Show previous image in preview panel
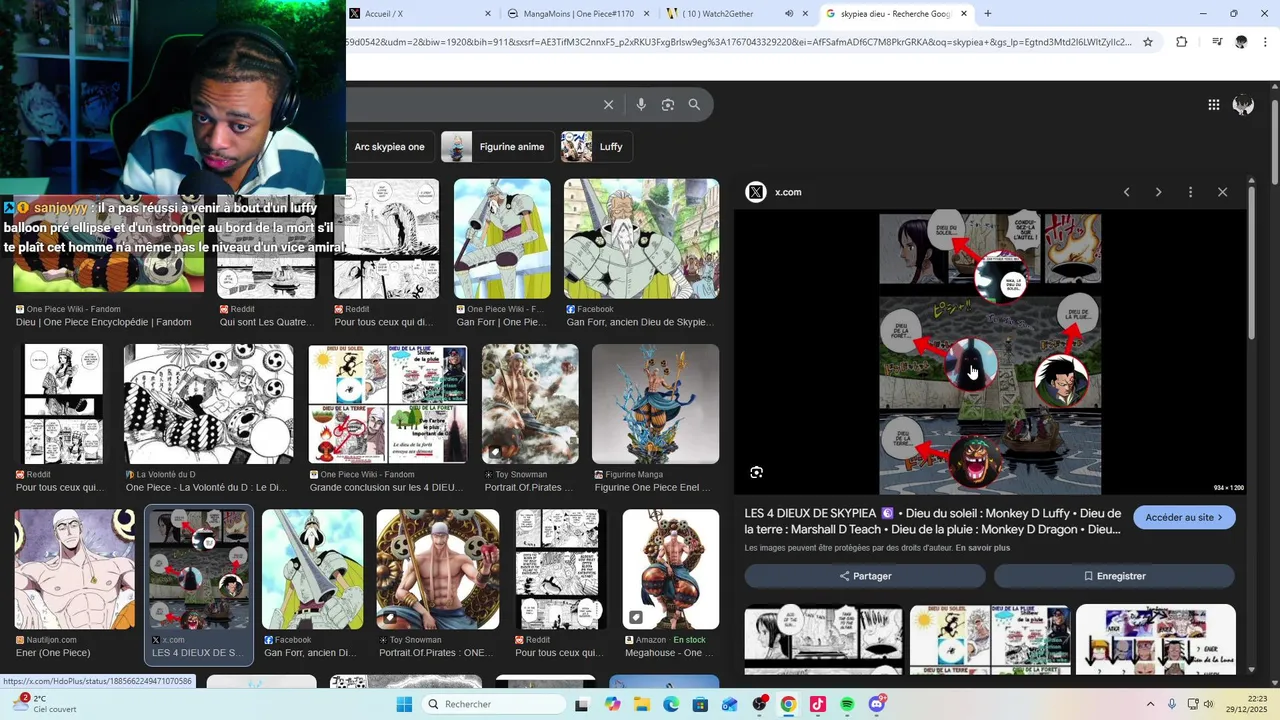Image resolution: width=1280 pixels, height=720 pixels. click(1126, 192)
